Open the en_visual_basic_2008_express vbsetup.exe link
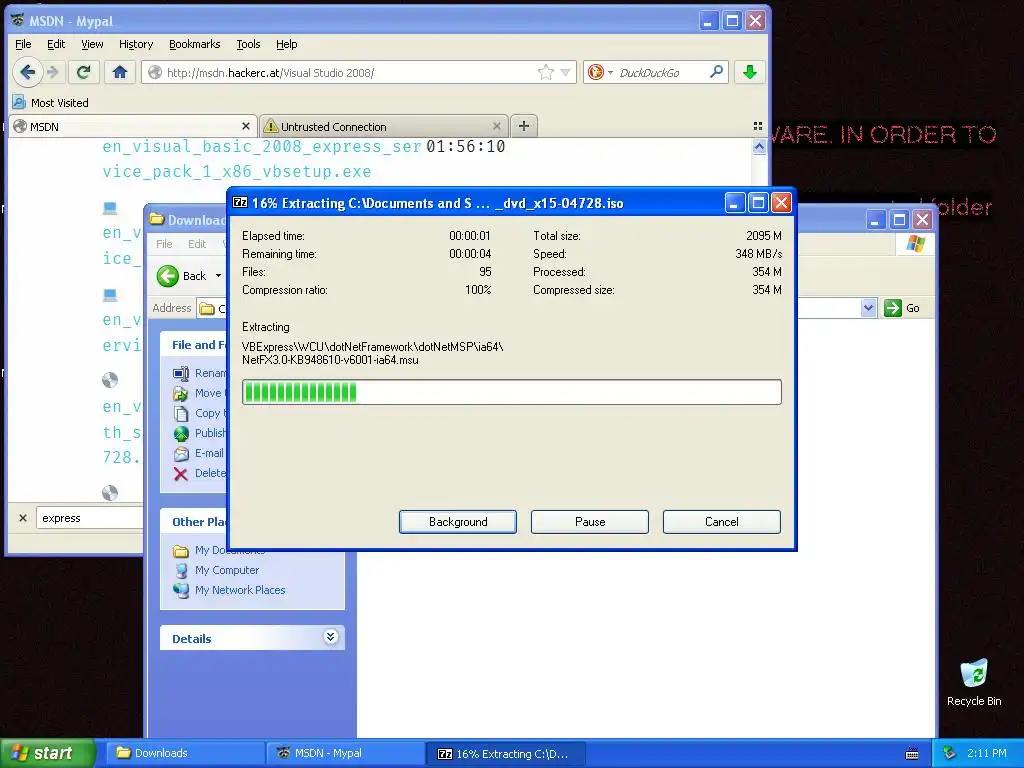The image size is (1024, 768). (x=262, y=159)
